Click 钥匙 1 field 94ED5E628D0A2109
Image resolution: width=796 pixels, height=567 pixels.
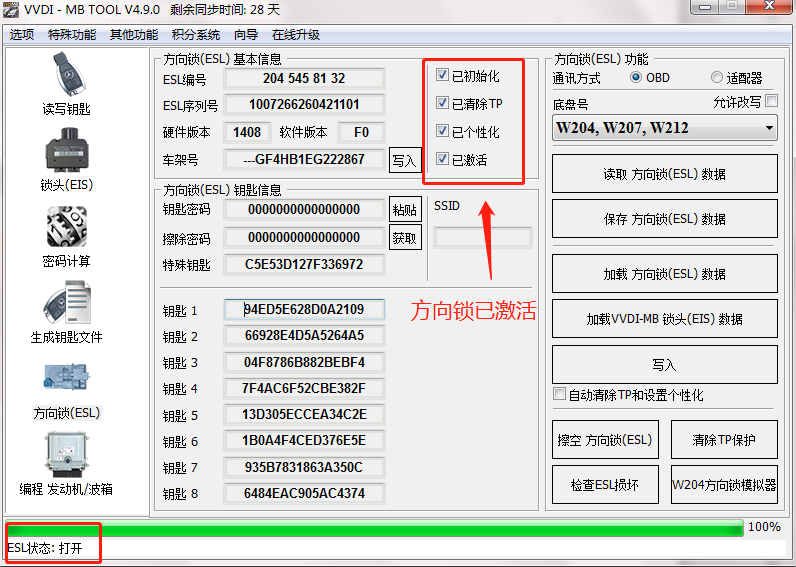pyautogui.click(x=304, y=309)
